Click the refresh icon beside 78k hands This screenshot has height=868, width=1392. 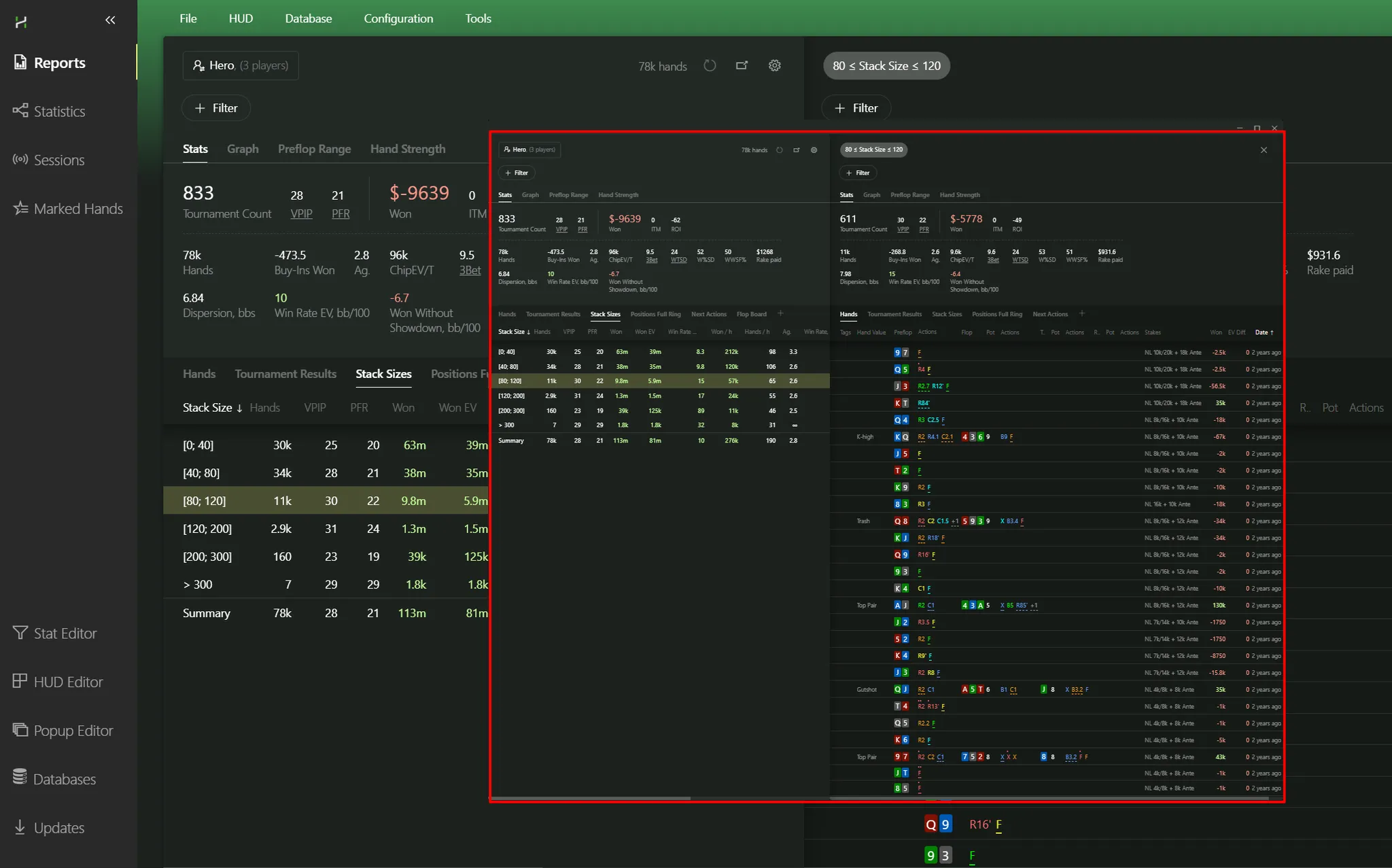(x=710, y=66)
